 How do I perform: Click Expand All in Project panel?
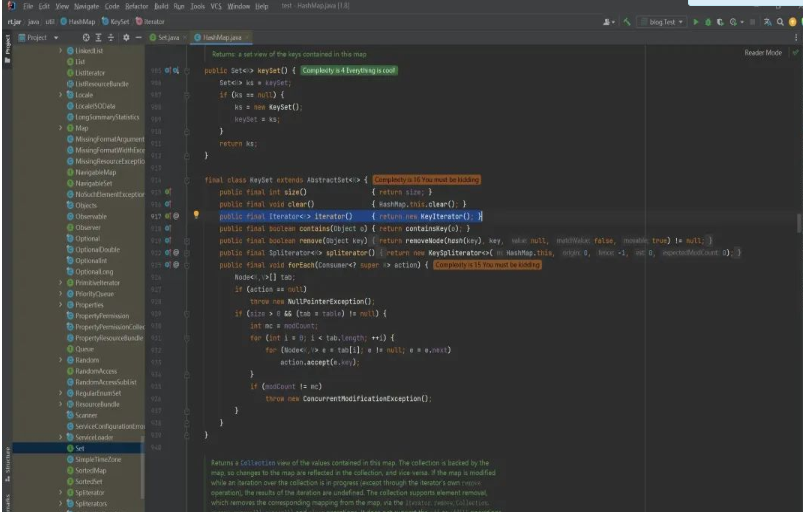pos(98,37)
